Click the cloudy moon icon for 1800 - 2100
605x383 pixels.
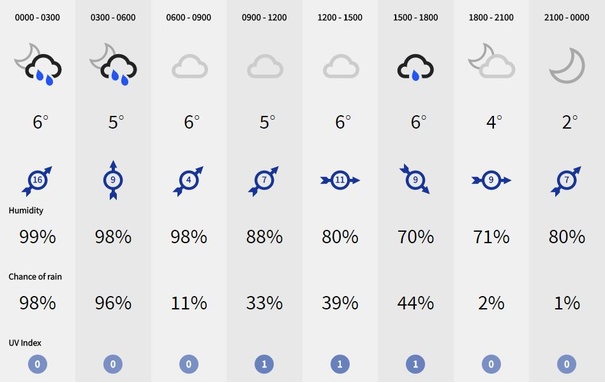pyautogui.click(x=491, y=61)
